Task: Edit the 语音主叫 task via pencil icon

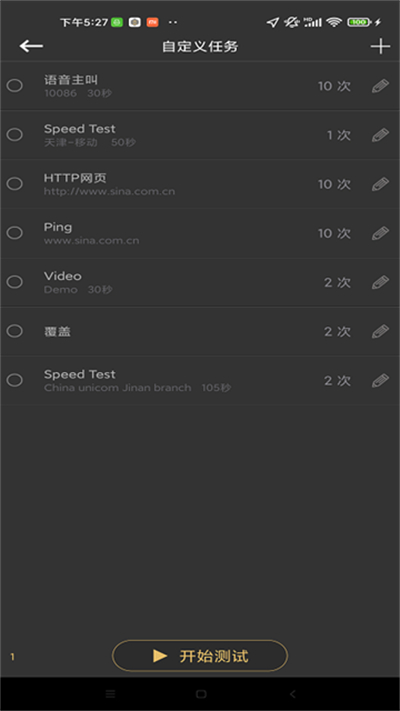Action: 380,86
